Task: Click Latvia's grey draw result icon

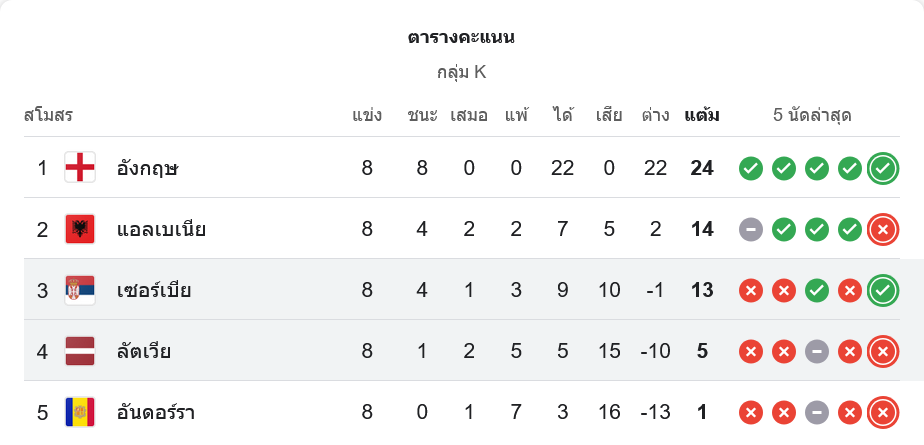Action: tap(817, 351)
